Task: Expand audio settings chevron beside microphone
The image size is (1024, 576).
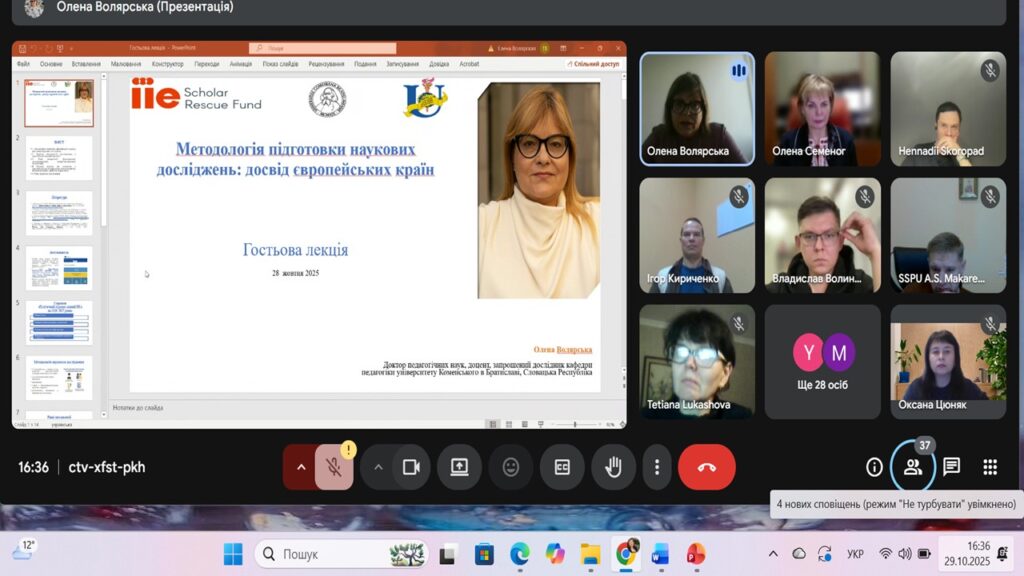Action: 300,467
